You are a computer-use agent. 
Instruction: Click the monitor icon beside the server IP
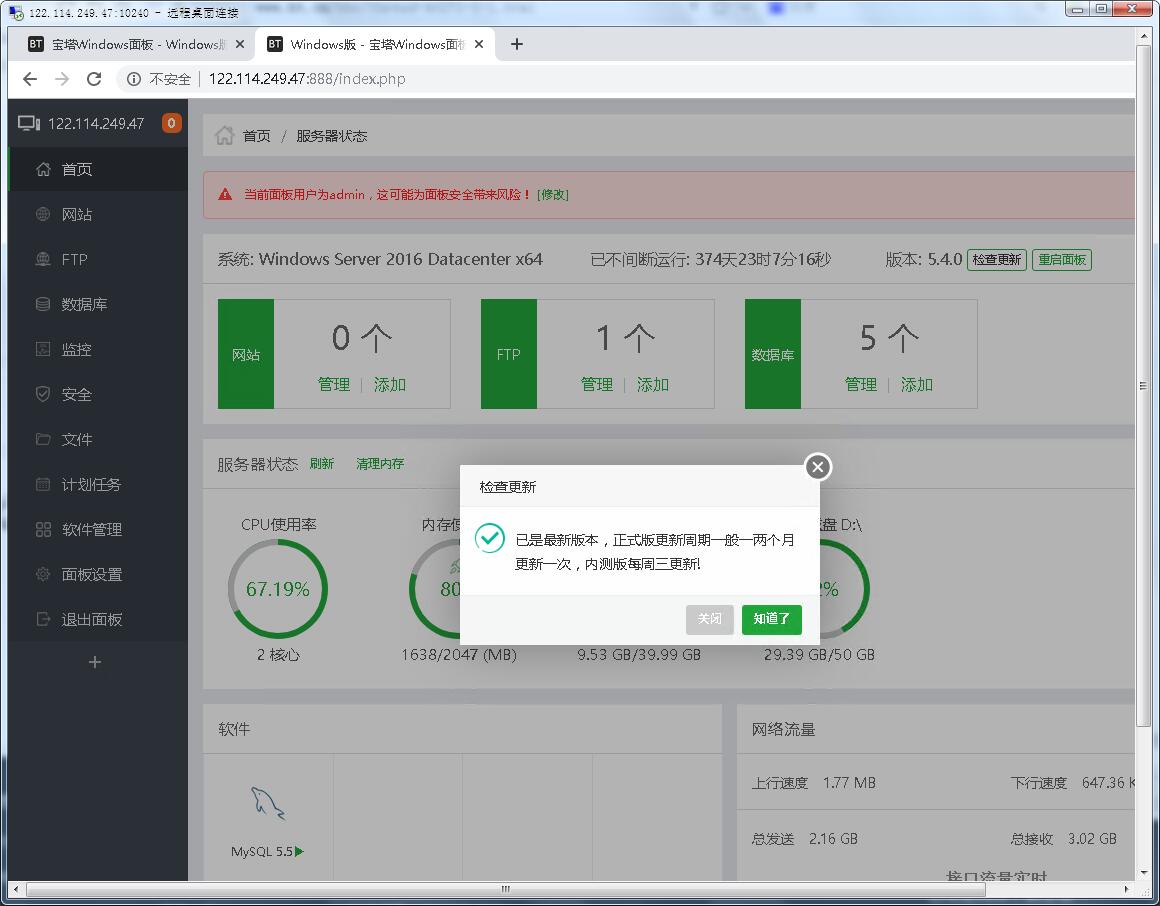(29, 124)
